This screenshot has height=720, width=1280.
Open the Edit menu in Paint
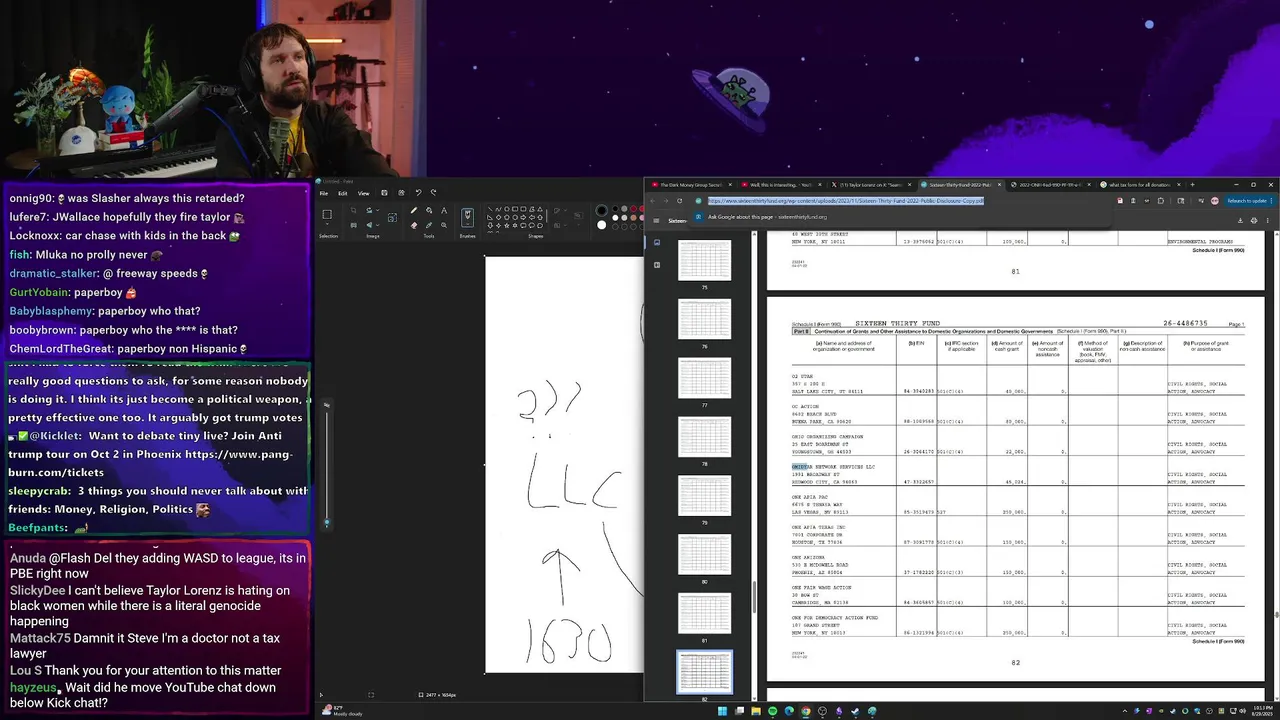[342, 193]
